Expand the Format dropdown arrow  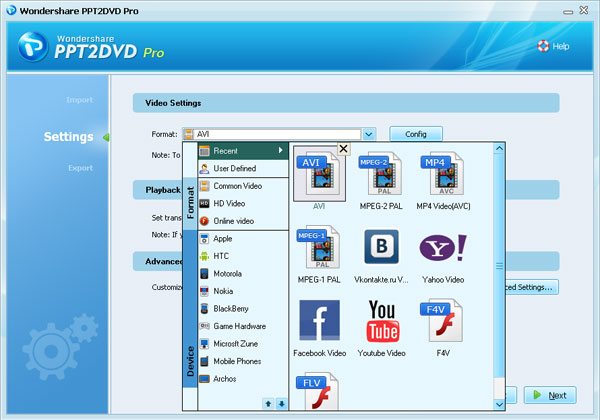pyautogui.click(x=369, y=134)
